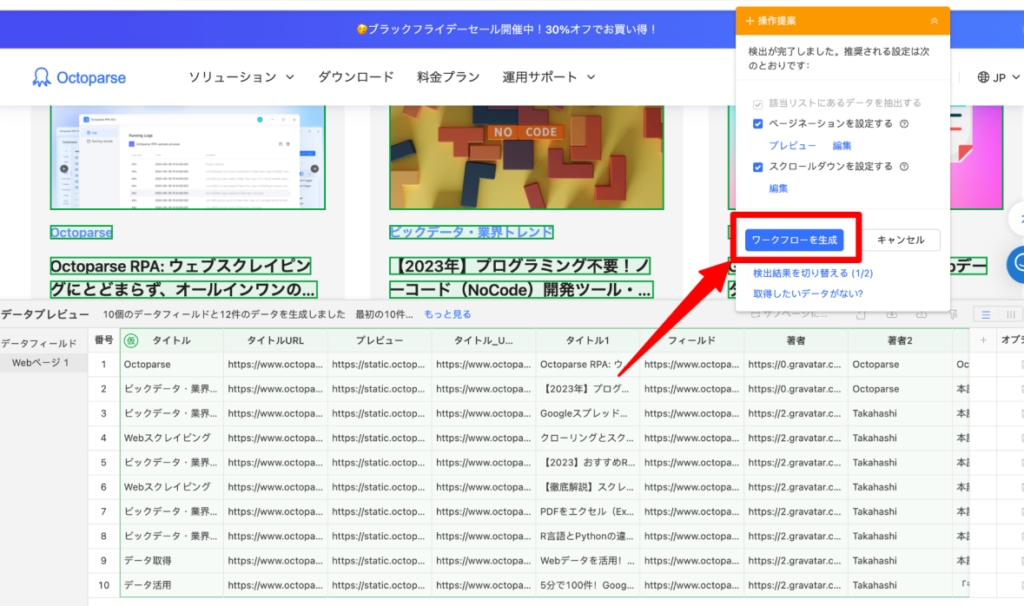
Task: Click 検出結果を切り替える (1/2) link
Action: 812,273
